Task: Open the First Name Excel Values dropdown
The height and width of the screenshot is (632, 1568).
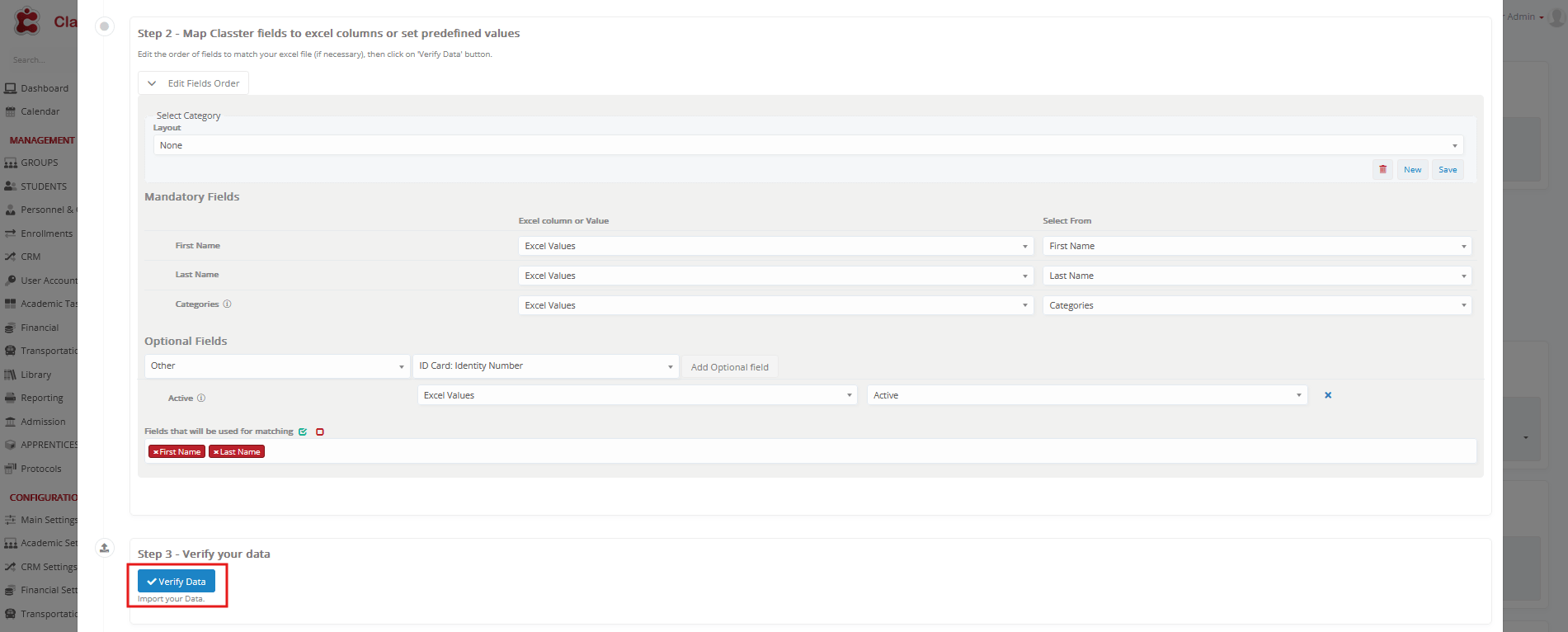Action: click(775, 246)
